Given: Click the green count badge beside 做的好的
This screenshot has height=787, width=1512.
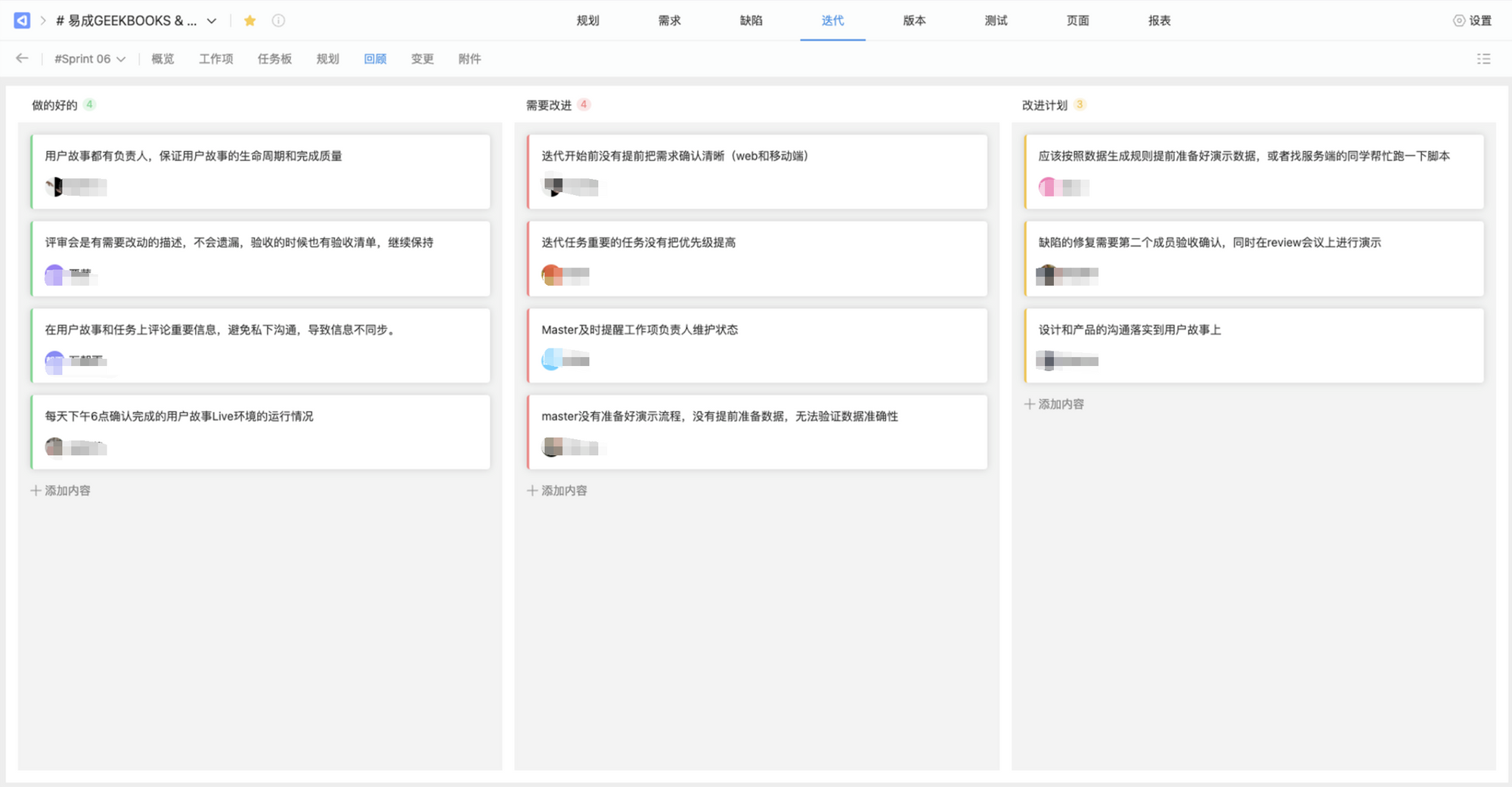Looking at the screenshot, I should tap(89, 105).
